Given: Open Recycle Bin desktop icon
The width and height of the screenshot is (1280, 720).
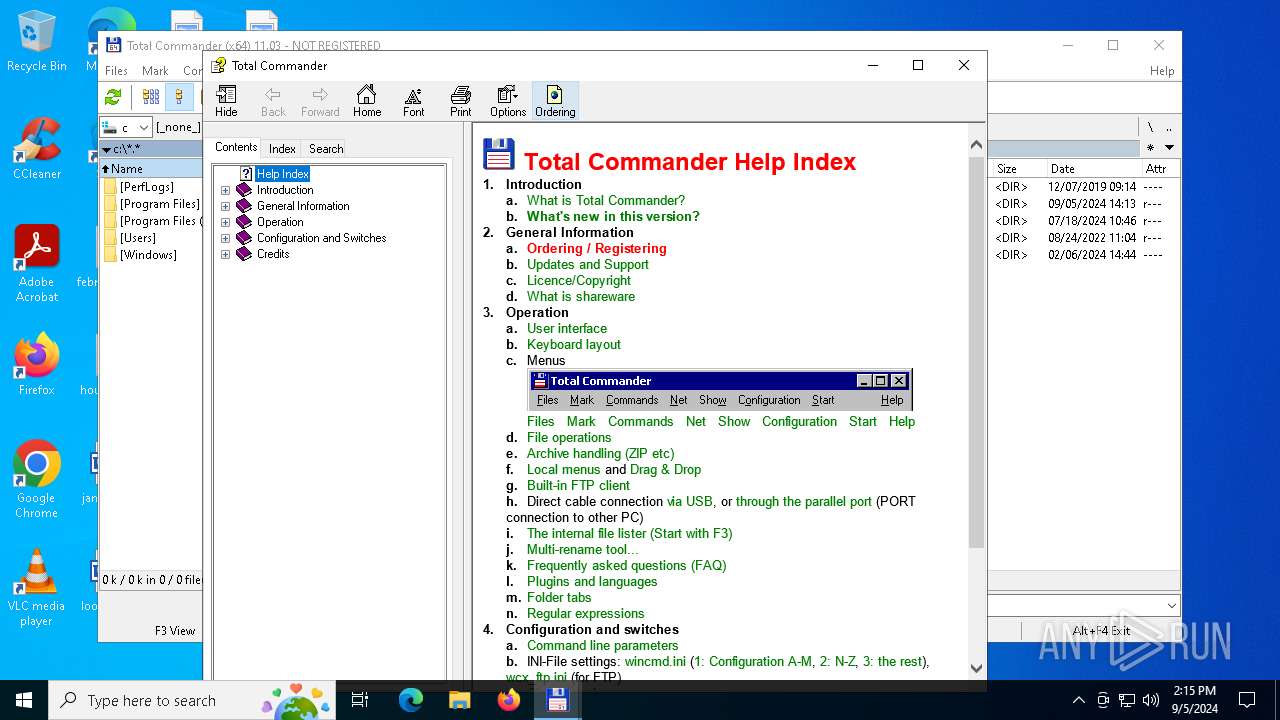Looking at the screenshot, I should click(x=37, y=42).
